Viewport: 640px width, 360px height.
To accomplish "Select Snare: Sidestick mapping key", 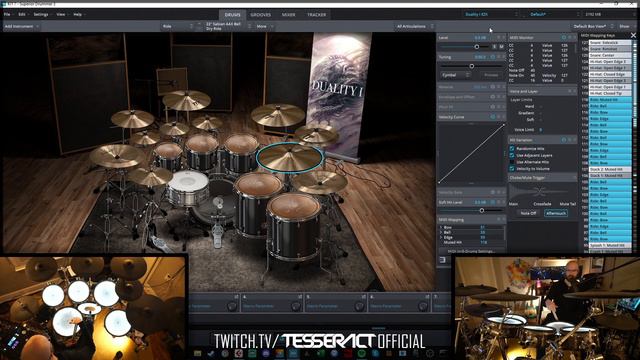I will (x=610, y=42).
